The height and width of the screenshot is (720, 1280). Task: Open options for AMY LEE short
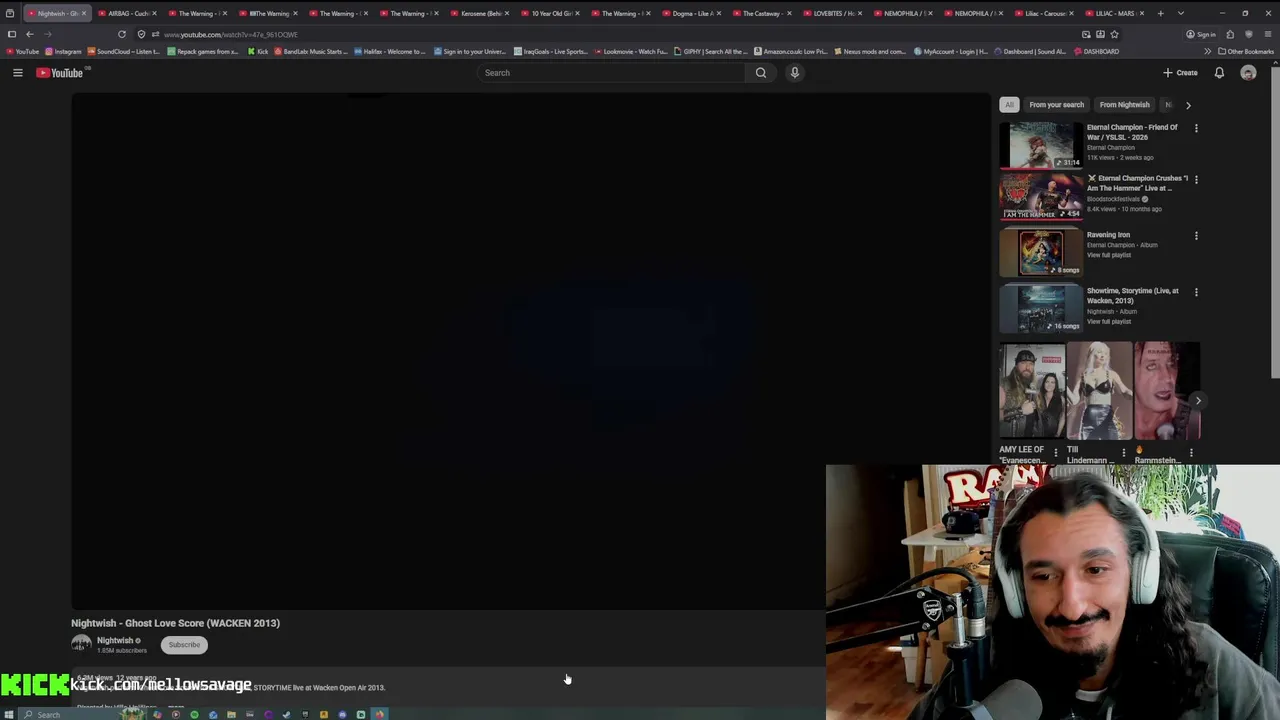pos(1055,453)
